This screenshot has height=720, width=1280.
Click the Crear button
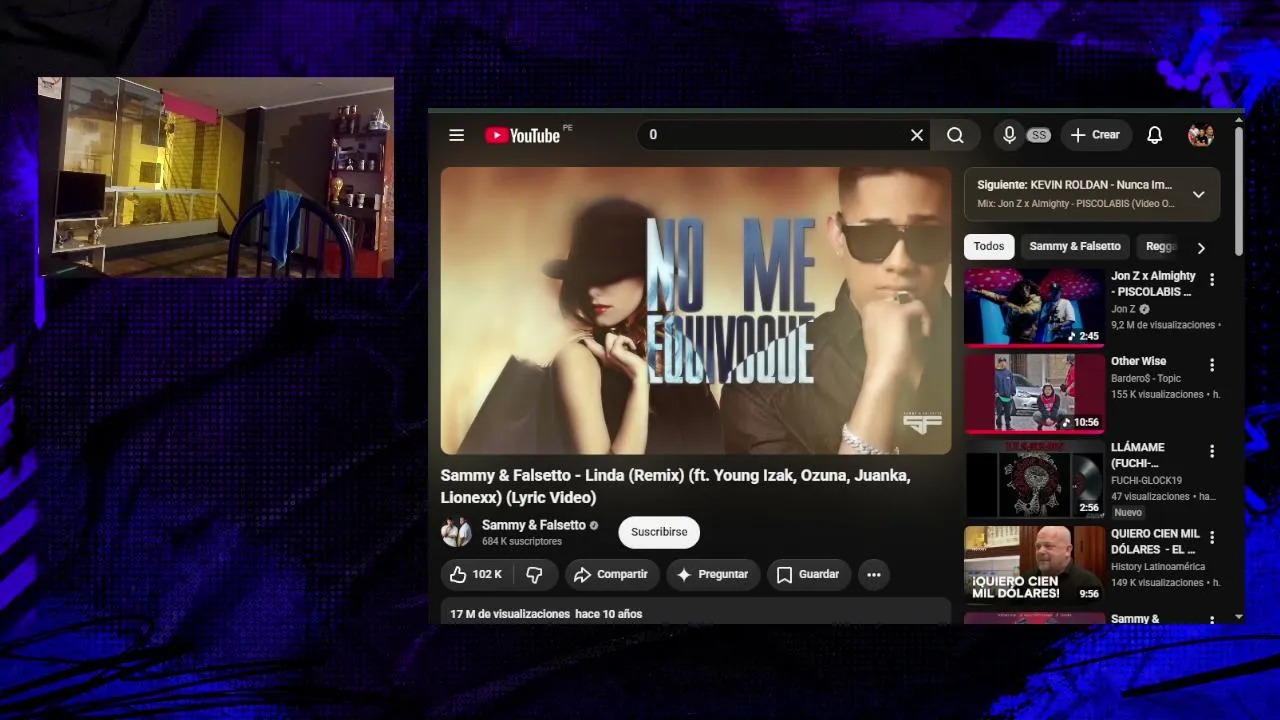pyautogui.click(x=1095, y=135)
